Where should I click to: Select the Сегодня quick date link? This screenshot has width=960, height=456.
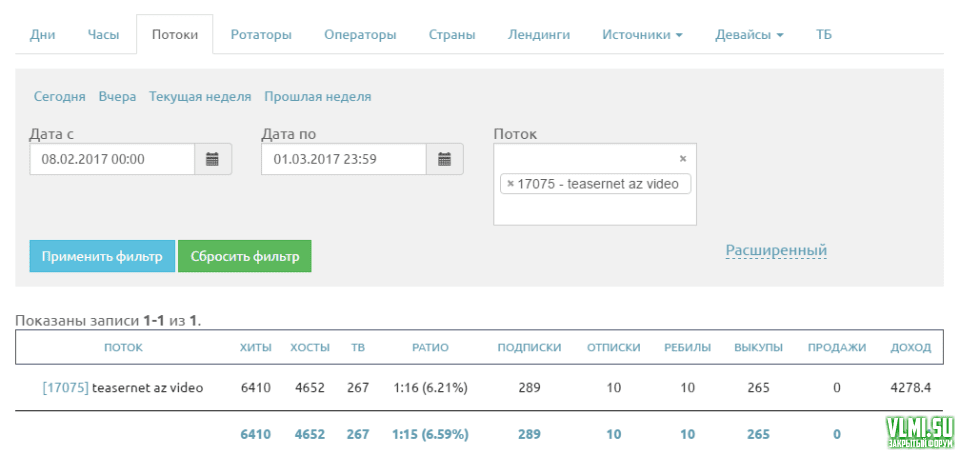(59, 97)
